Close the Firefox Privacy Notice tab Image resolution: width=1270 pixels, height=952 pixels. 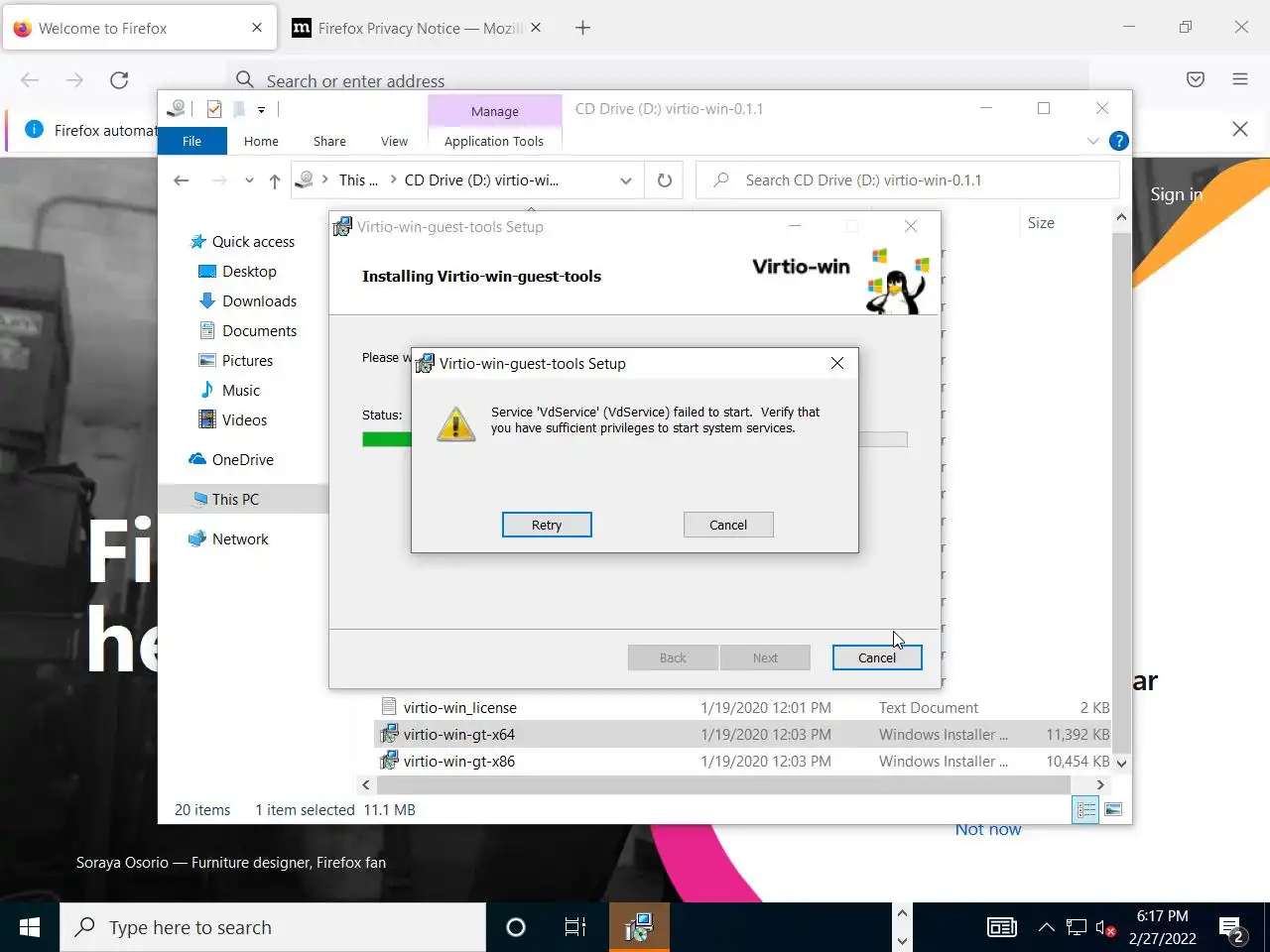[x=536, y=28]
